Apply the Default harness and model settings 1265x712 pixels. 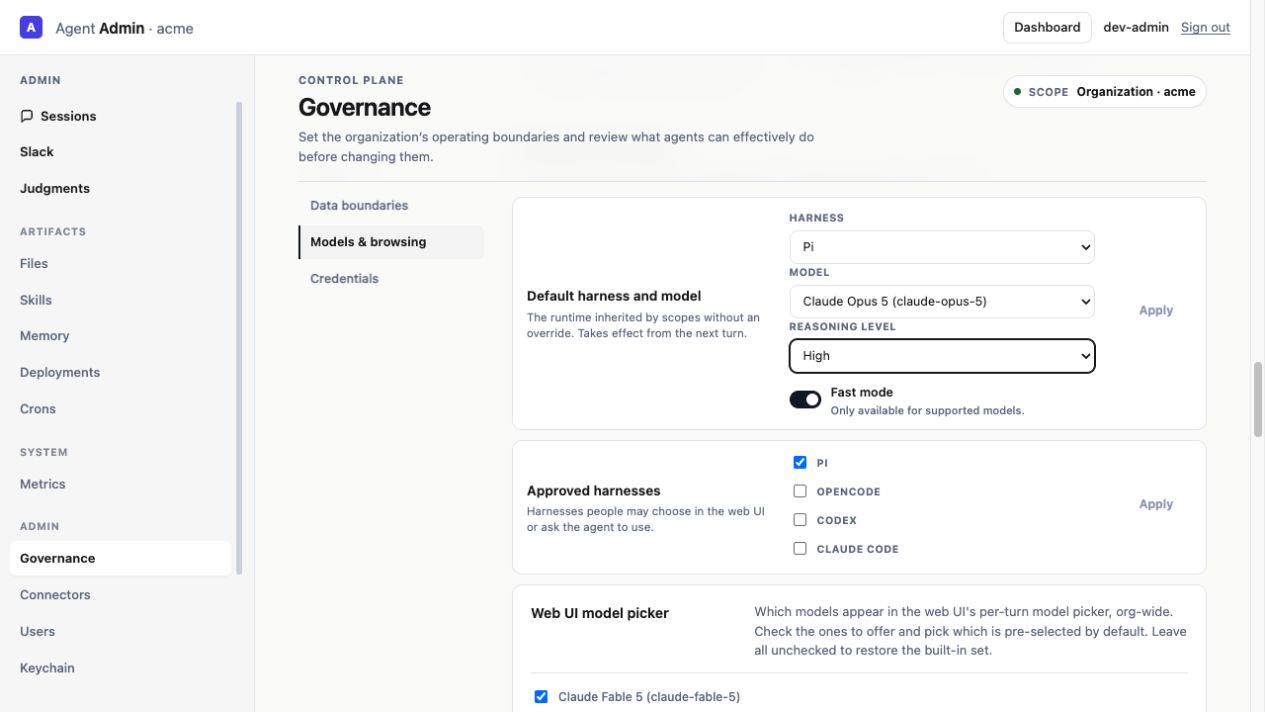(1155, 311)
